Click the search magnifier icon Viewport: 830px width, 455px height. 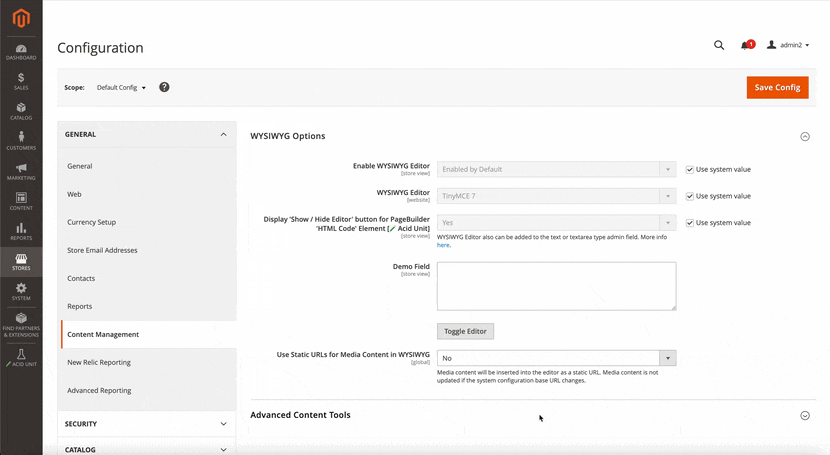(x=719, y=45)
